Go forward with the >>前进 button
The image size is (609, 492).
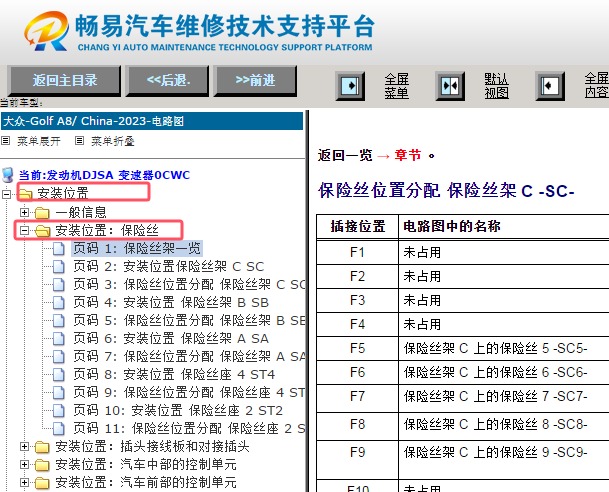(x=255, y=80)
